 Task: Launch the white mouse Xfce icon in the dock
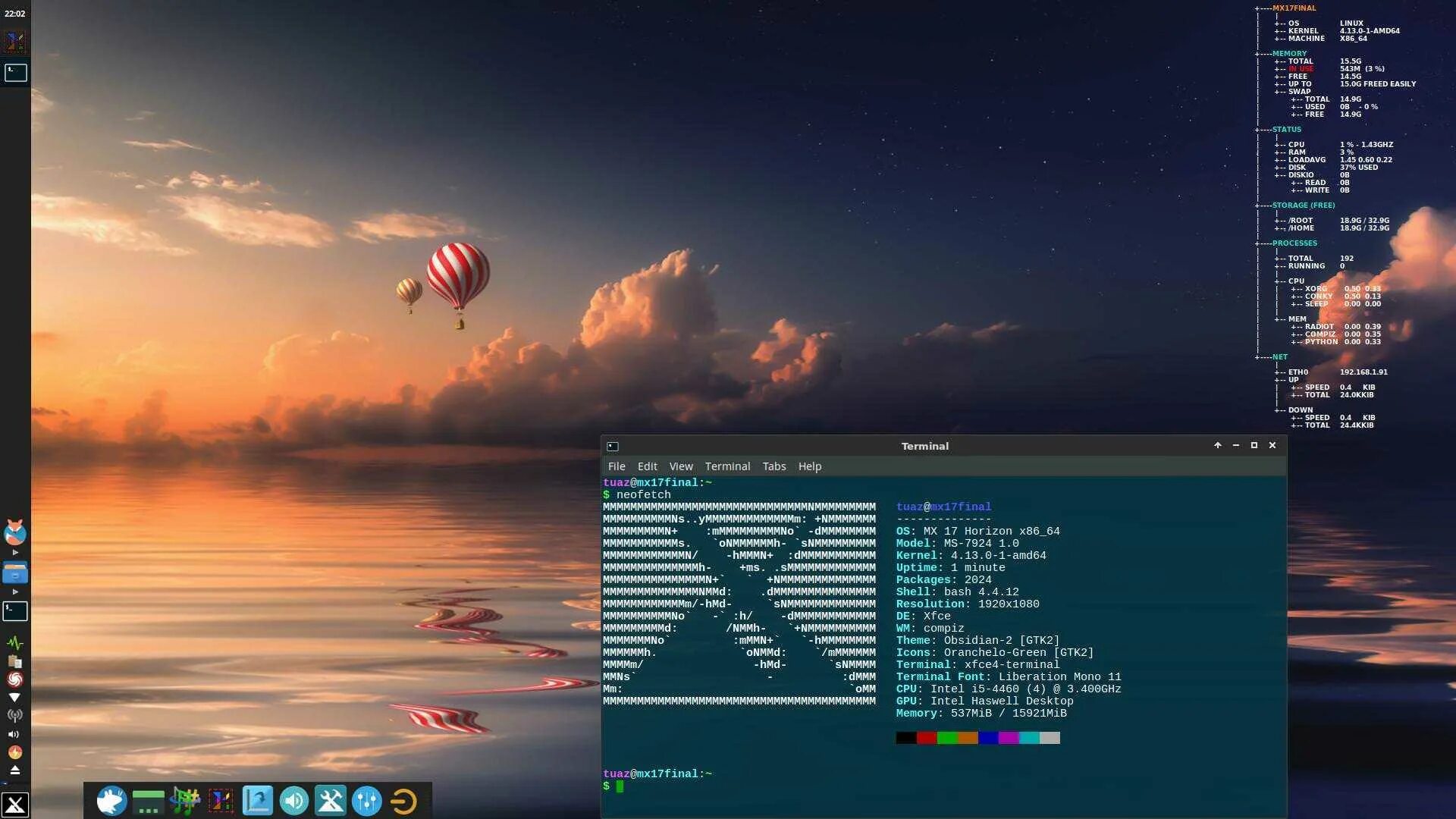pos(111,801)
